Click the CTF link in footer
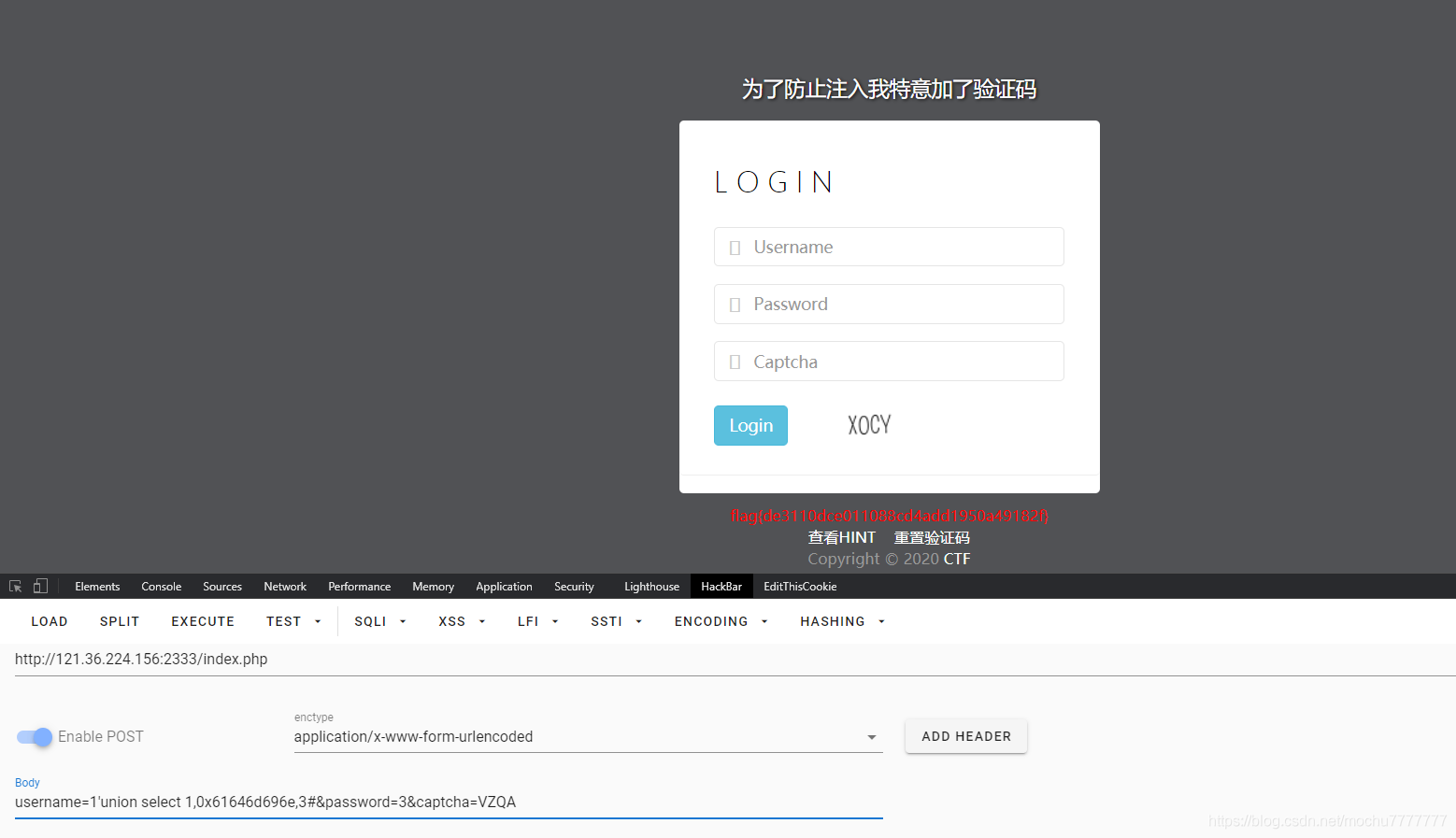 [x=957, y=559]
